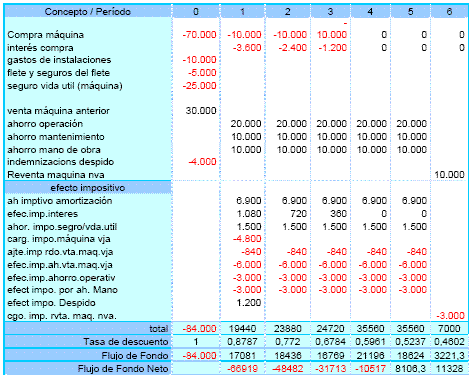Image resolution: width=472 pixels, height=377 pixels.
Task: Click the efecto impositivo section header
Action: (88, 188)
